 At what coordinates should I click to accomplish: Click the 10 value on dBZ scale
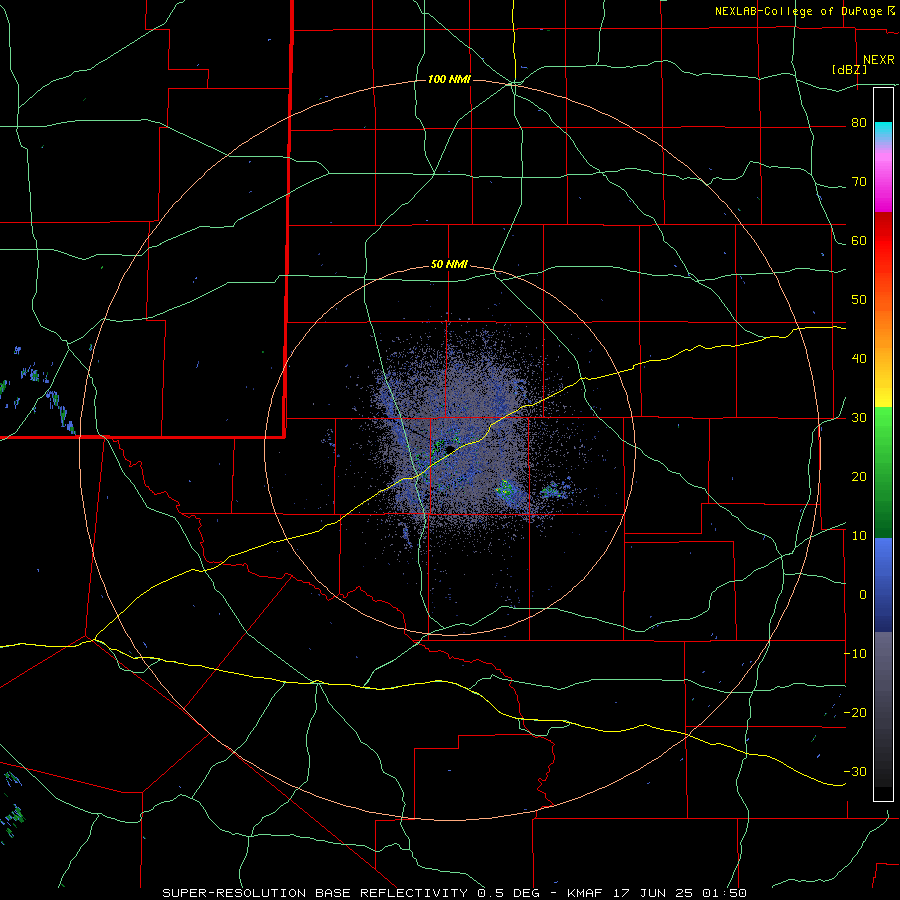click(x=859, y=536)
